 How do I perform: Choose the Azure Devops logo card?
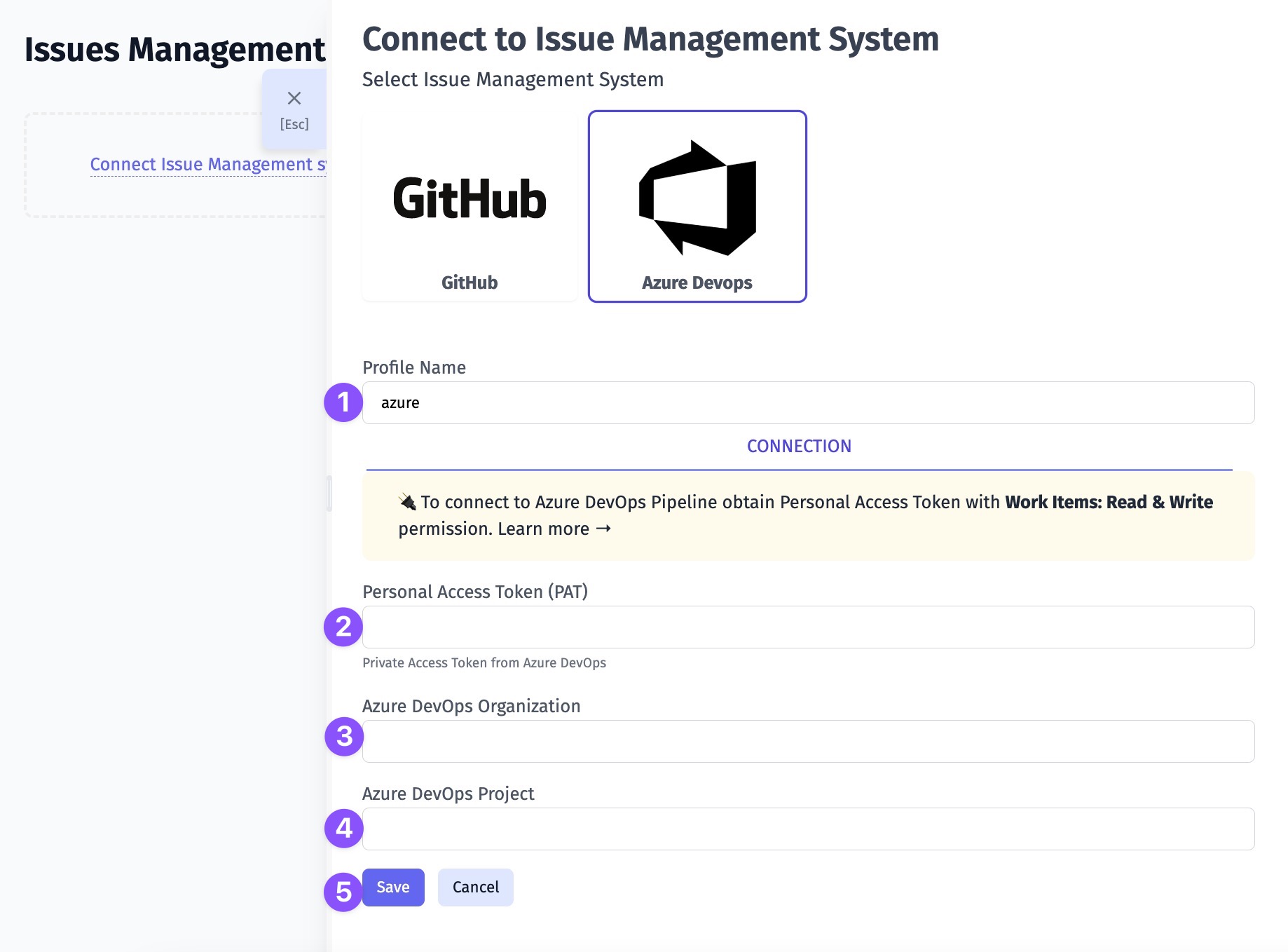pos(697,206)
